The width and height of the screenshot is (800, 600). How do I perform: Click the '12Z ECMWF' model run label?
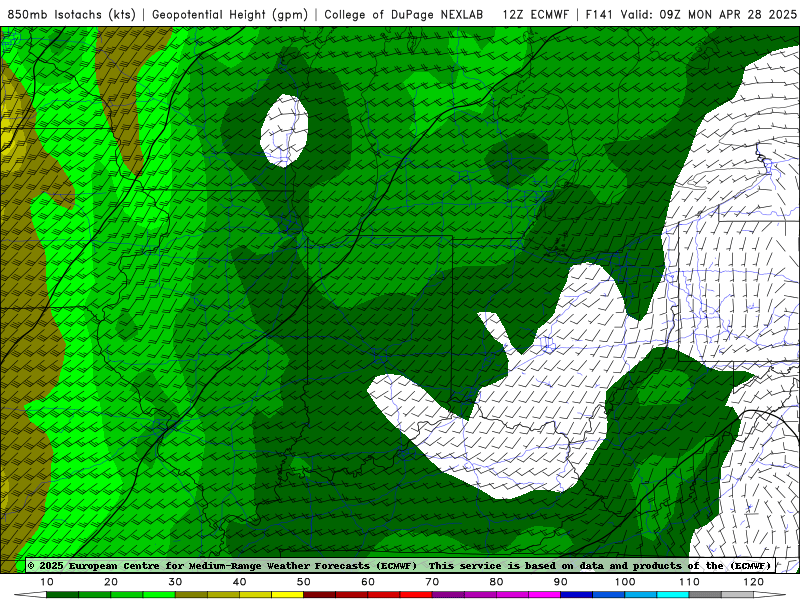coord(535,15)
